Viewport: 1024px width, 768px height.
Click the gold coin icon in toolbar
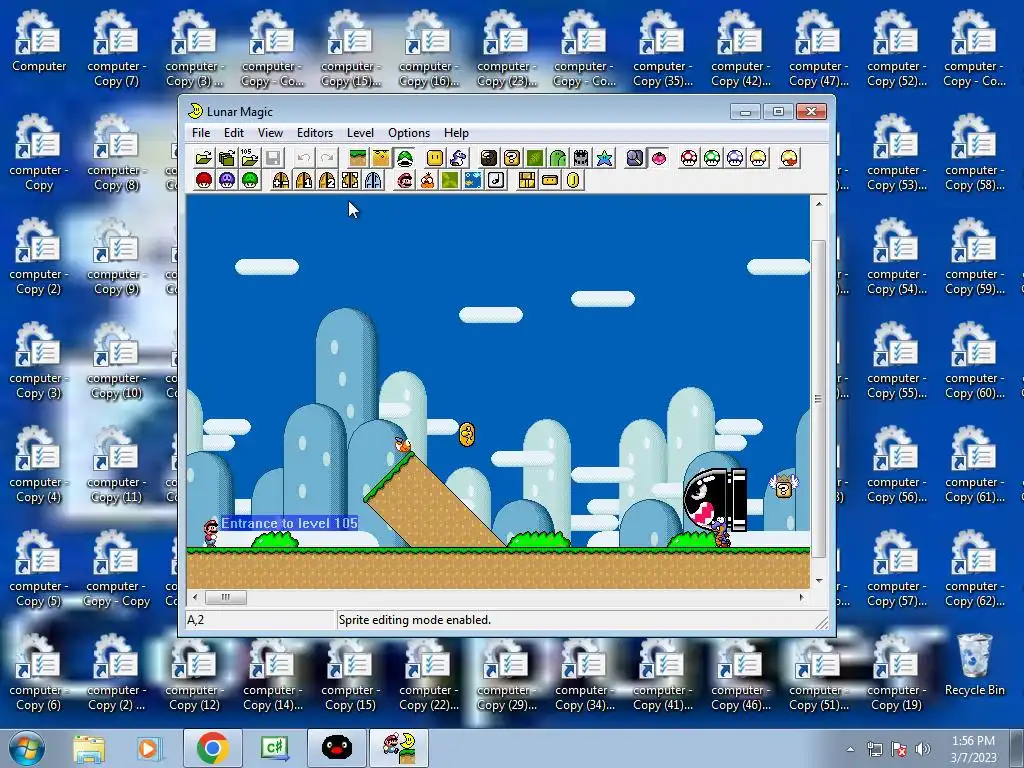pyautogui.click(x=573, y=180)
